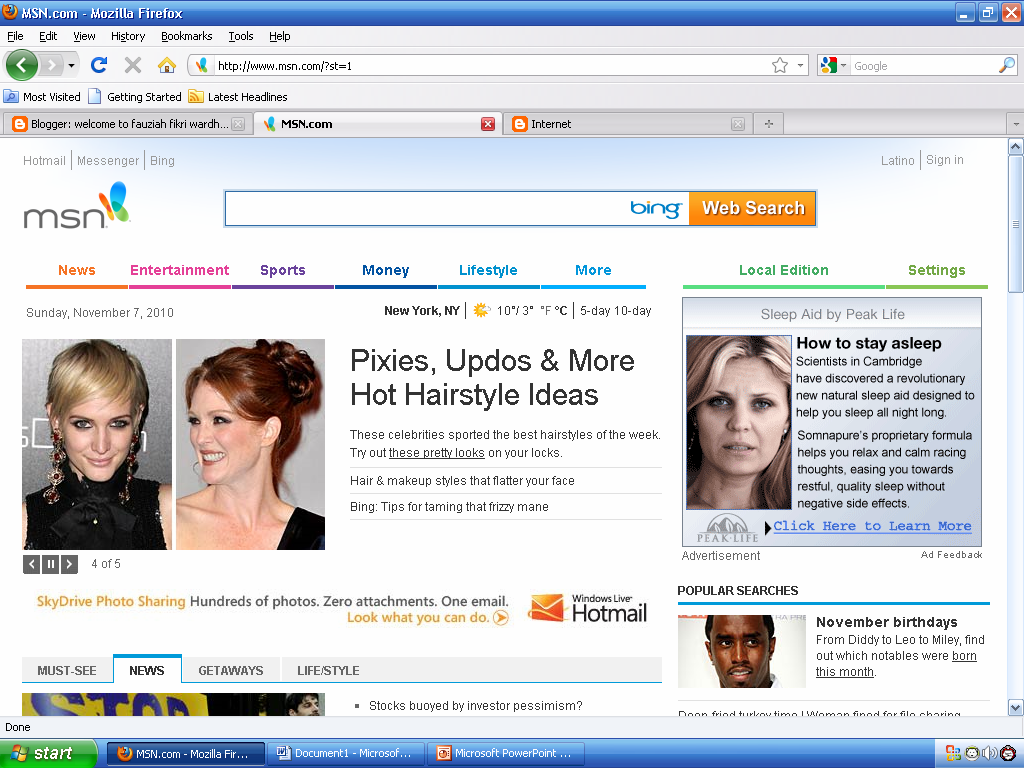Go to the Firefox Home page icon
Image resolution: width=1024 pixels, height=768 pixels.
point(167,65)
